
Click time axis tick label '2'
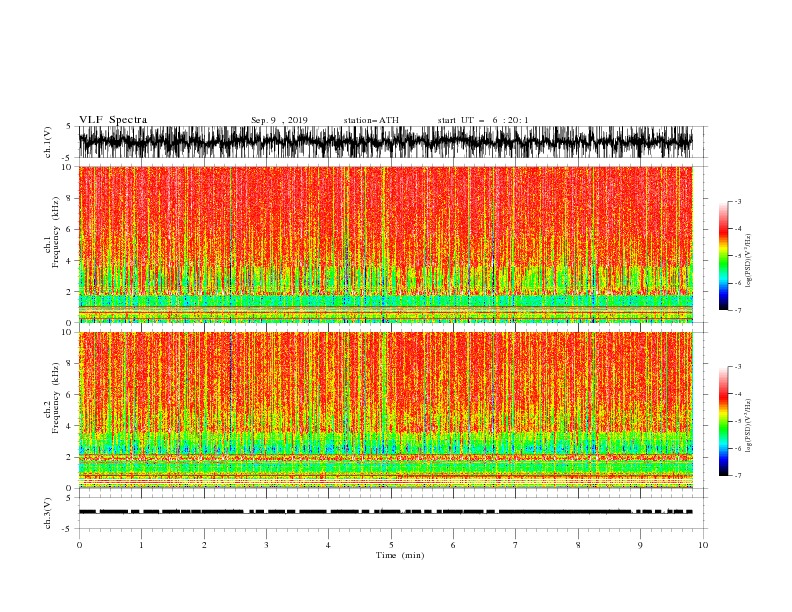(x=204, y=545)
